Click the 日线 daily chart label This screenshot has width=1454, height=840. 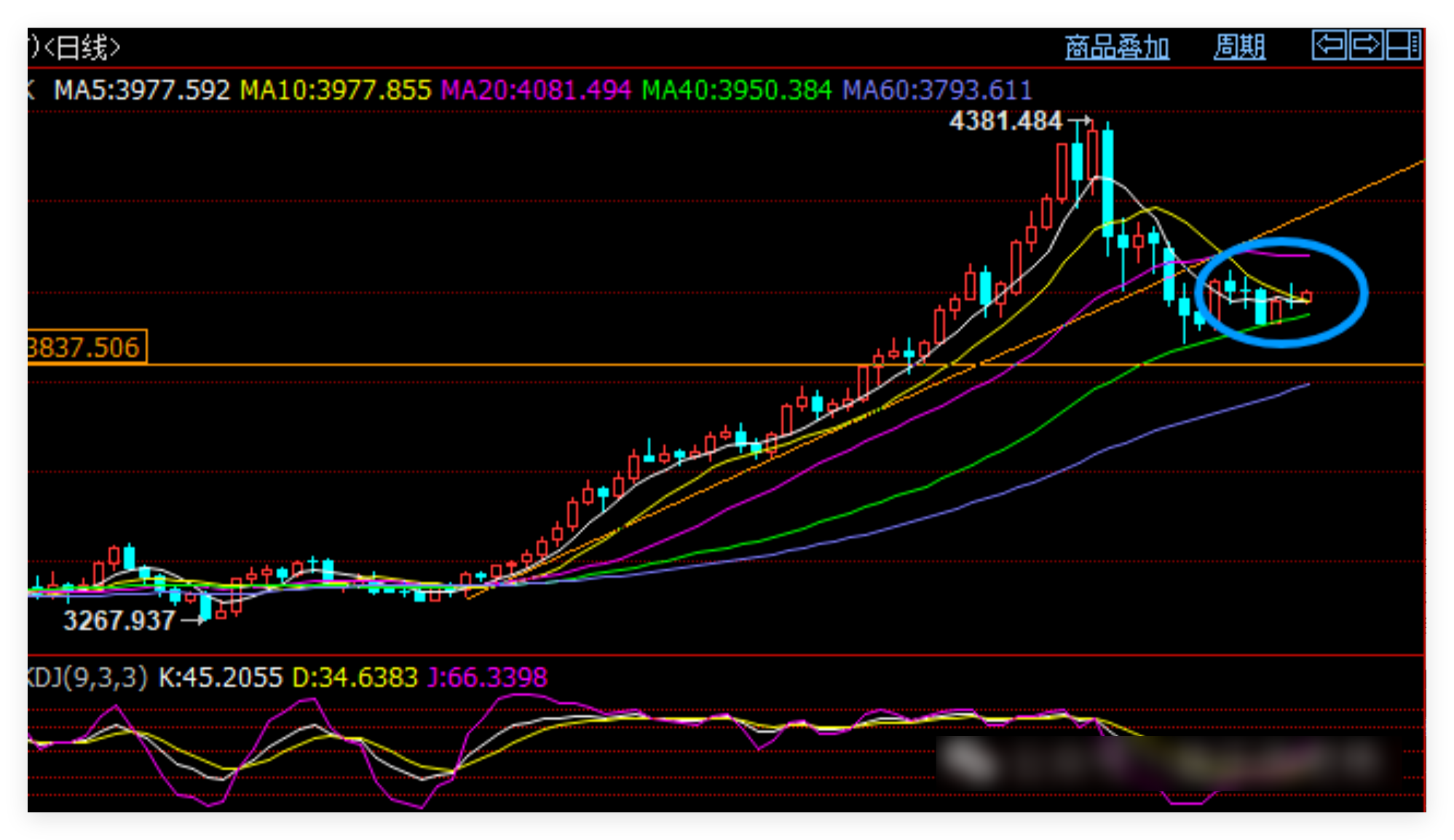82,48
